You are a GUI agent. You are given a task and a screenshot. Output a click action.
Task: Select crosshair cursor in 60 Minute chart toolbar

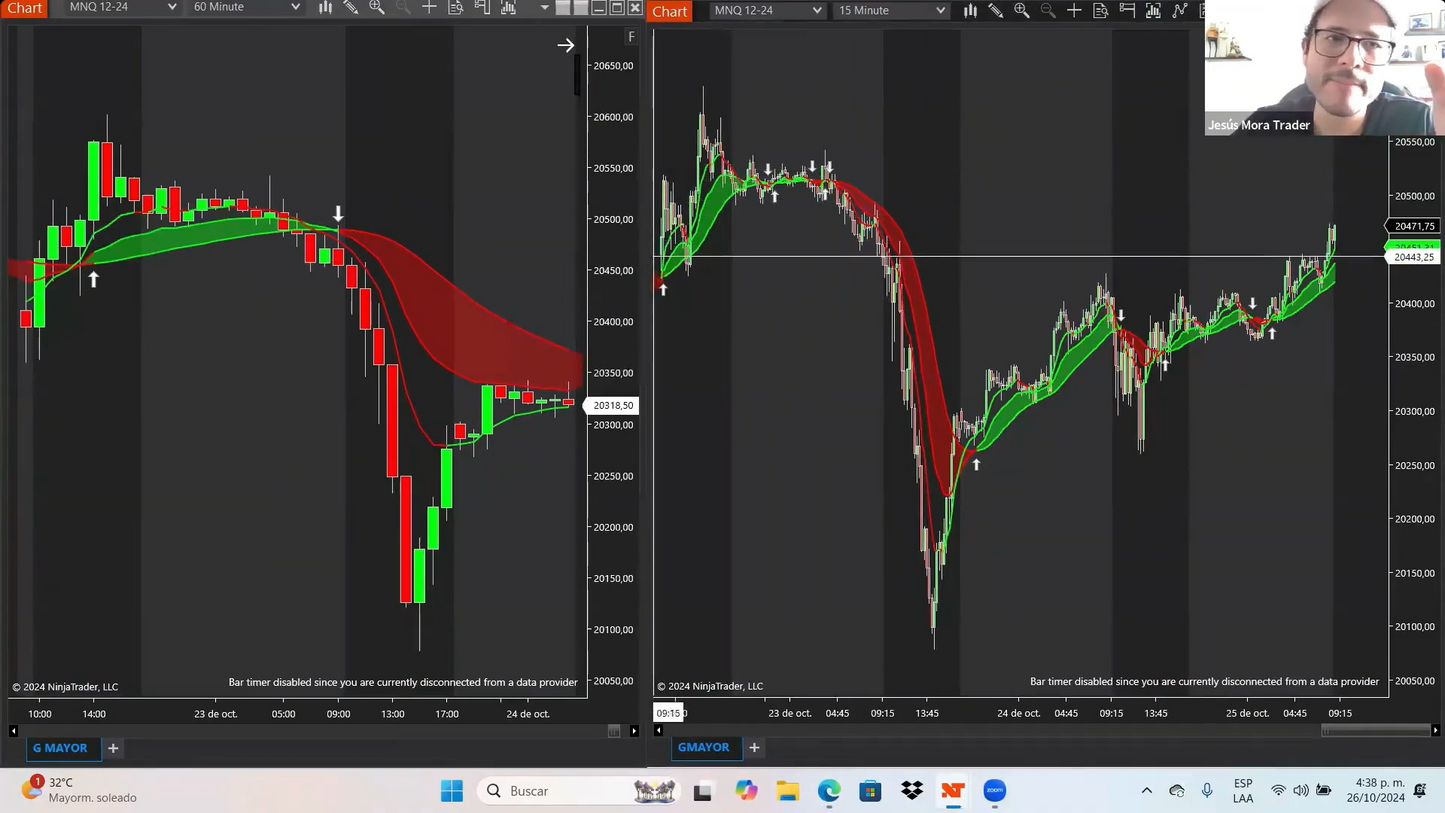(429, 7)
